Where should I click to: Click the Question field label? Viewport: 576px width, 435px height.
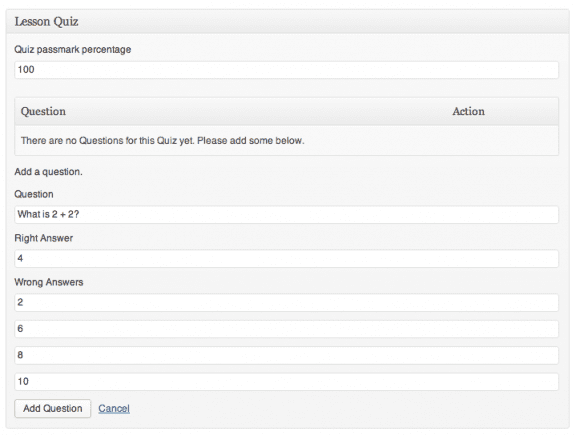coord(34,194)
